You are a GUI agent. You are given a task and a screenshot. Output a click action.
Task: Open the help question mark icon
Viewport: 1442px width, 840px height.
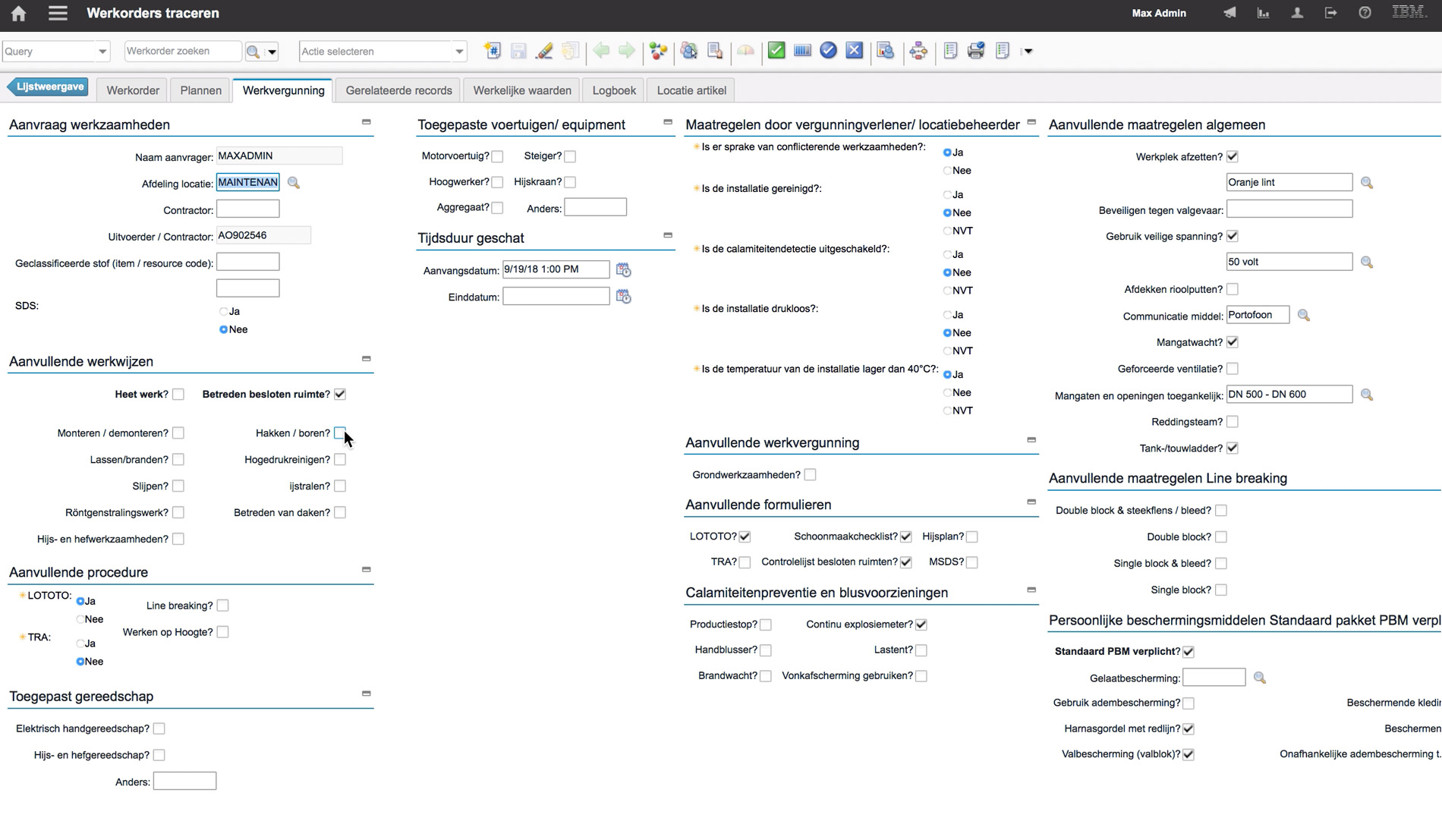(x=1365, y=13)
